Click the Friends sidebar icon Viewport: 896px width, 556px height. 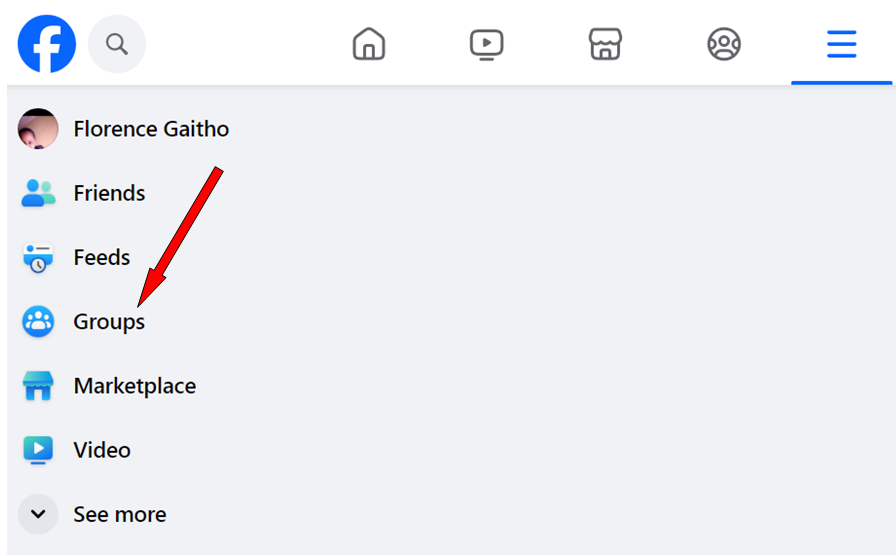pos(38,193)
